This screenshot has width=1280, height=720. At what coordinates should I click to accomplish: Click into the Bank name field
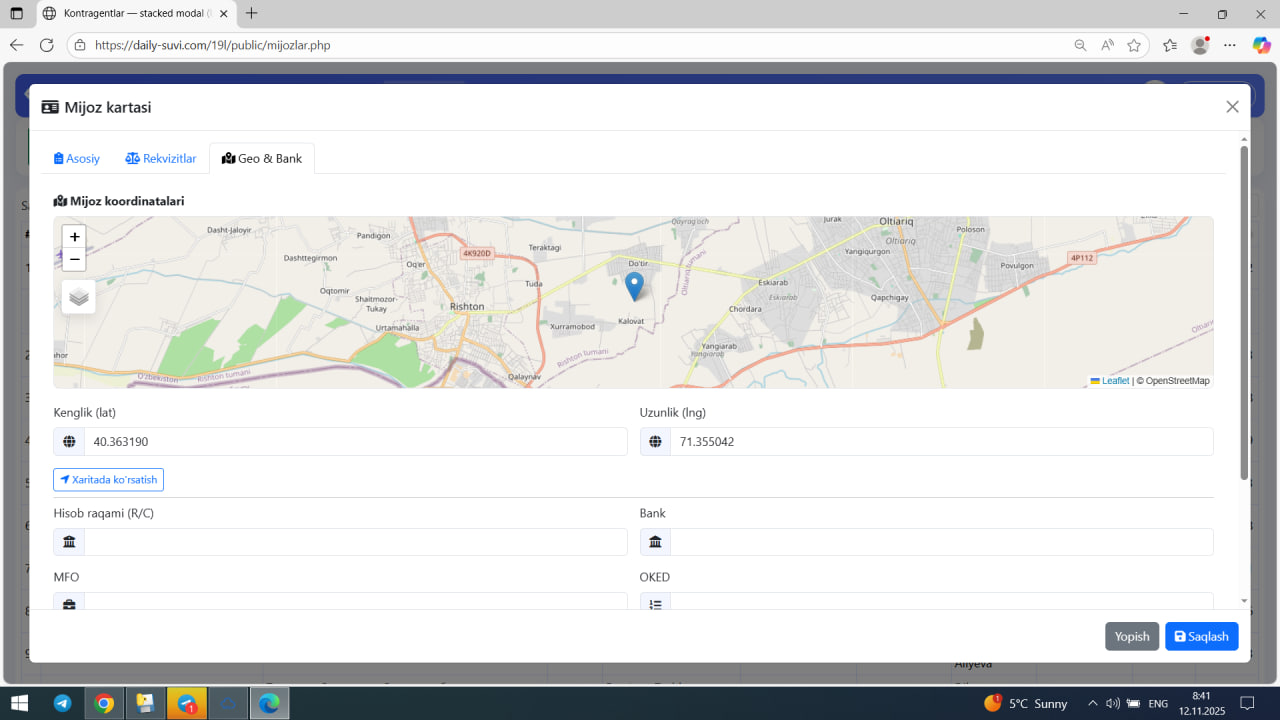point(940,542)
